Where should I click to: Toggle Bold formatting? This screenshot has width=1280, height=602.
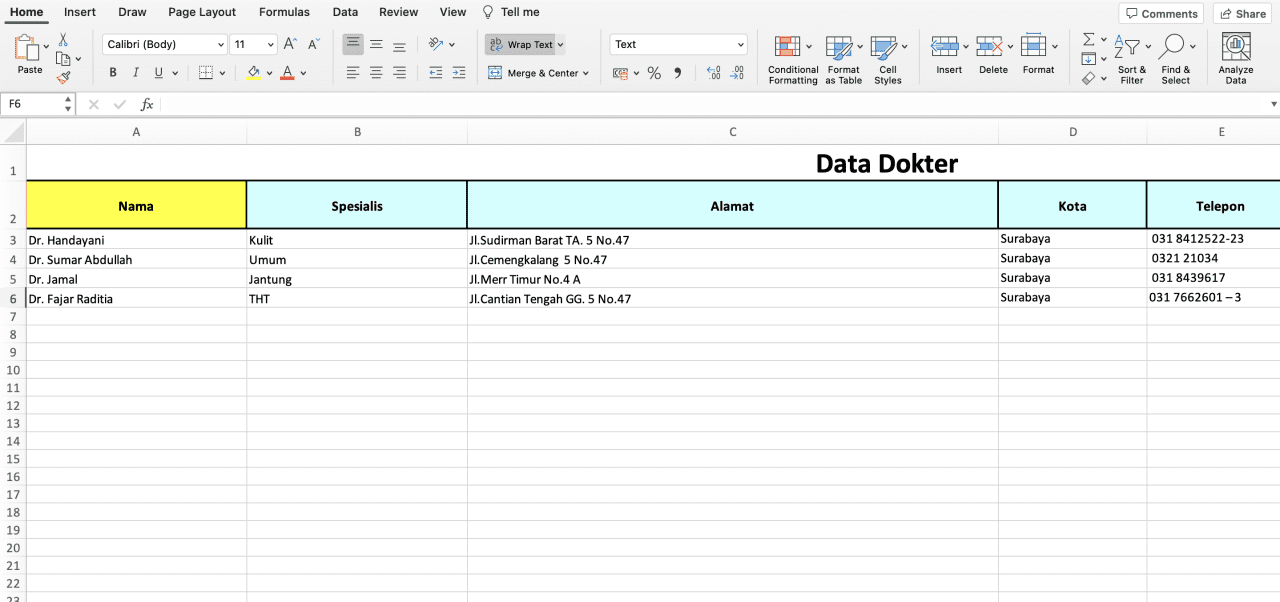[x=112, y=72]
